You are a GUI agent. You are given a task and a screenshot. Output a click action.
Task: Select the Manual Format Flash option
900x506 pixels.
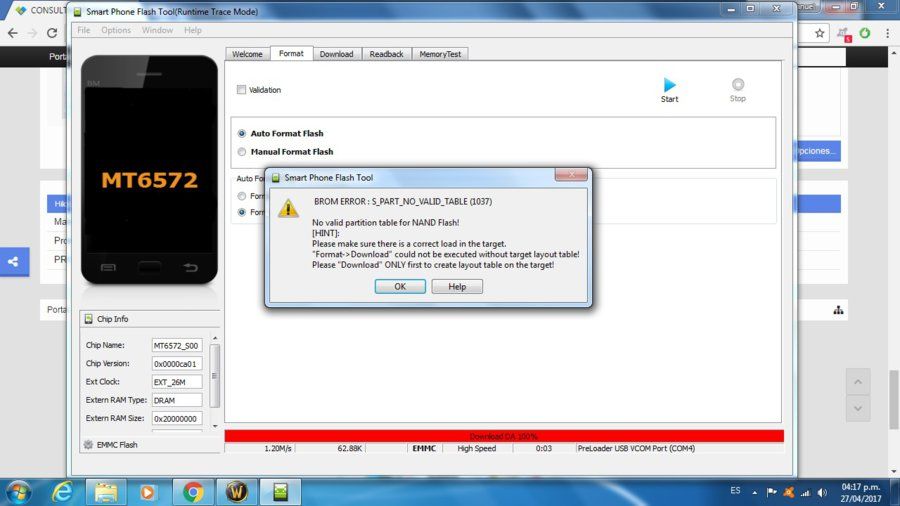point(242,151)
